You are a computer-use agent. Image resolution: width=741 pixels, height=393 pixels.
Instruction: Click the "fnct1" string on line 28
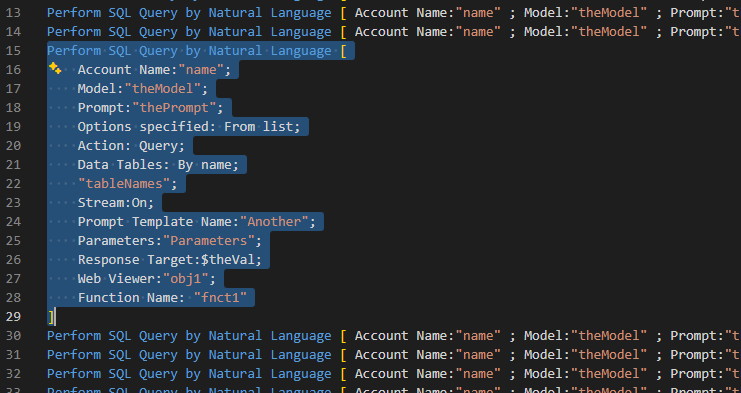pyautogui.click(x=220, y=298)
